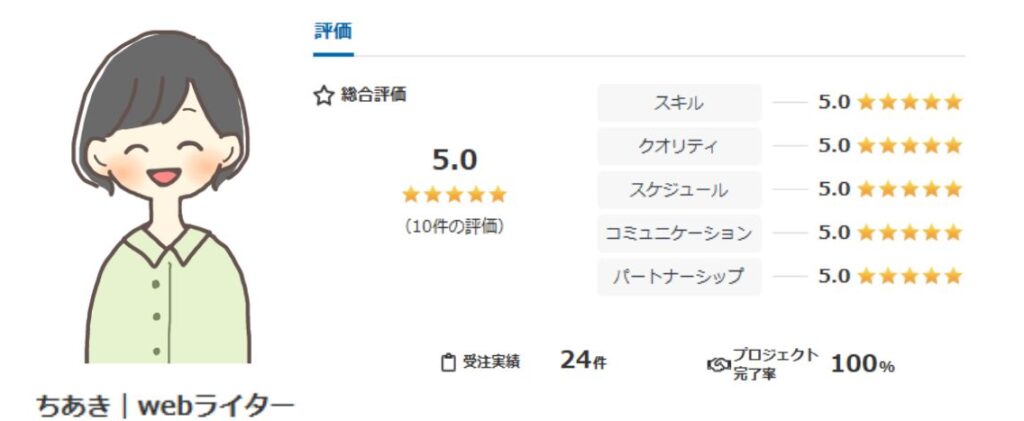Click the 24件 order count
The width and height of the screenshot is (1024, 421).
click(x=583, y=362)
